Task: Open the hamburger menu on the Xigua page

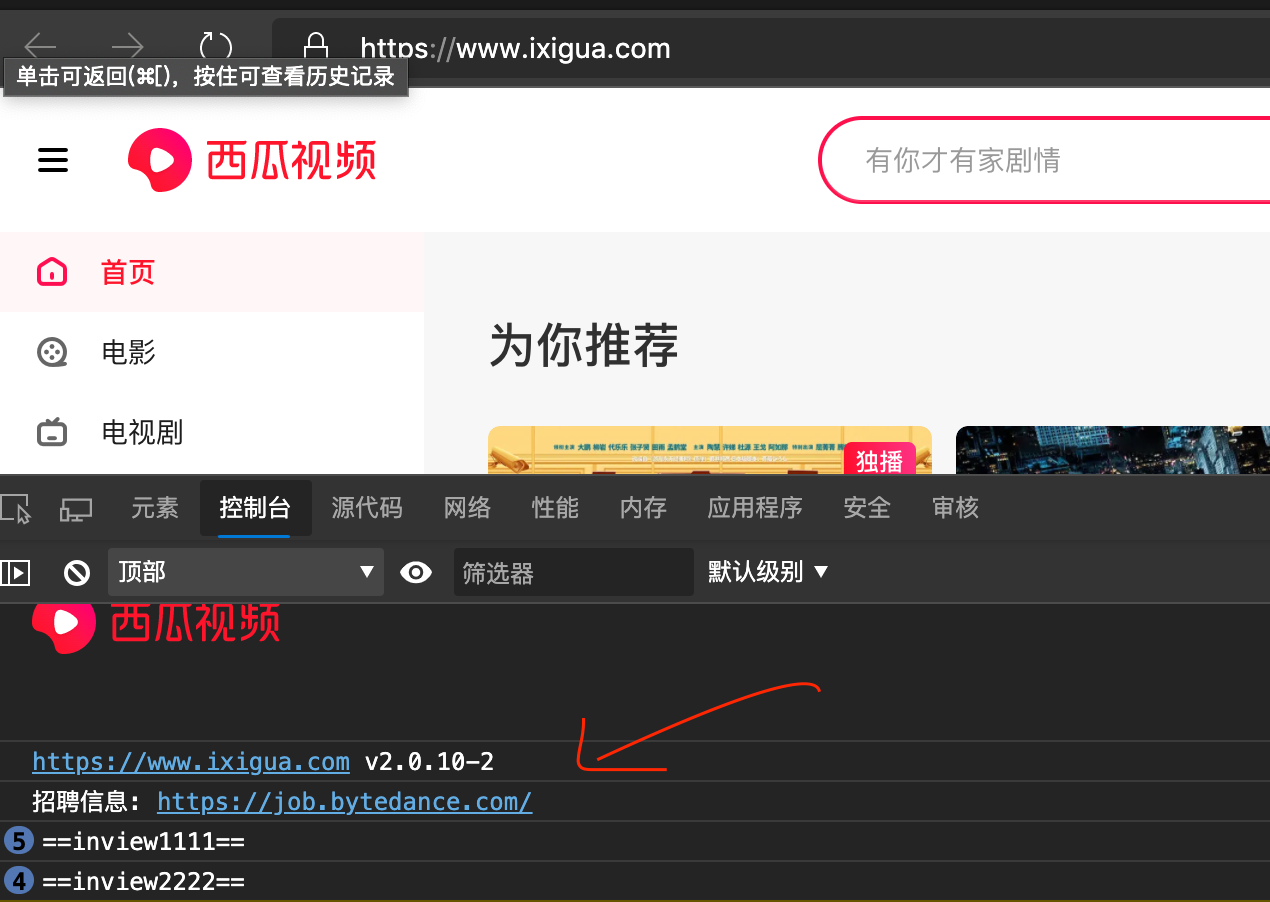Action: tap(53, 160)
